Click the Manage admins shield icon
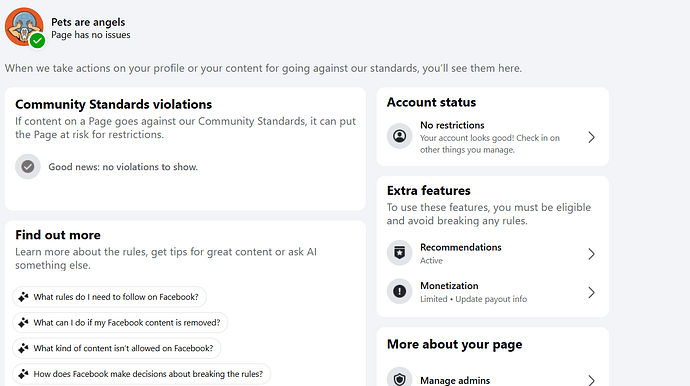 pyautogui.click(x=400, y=379)
